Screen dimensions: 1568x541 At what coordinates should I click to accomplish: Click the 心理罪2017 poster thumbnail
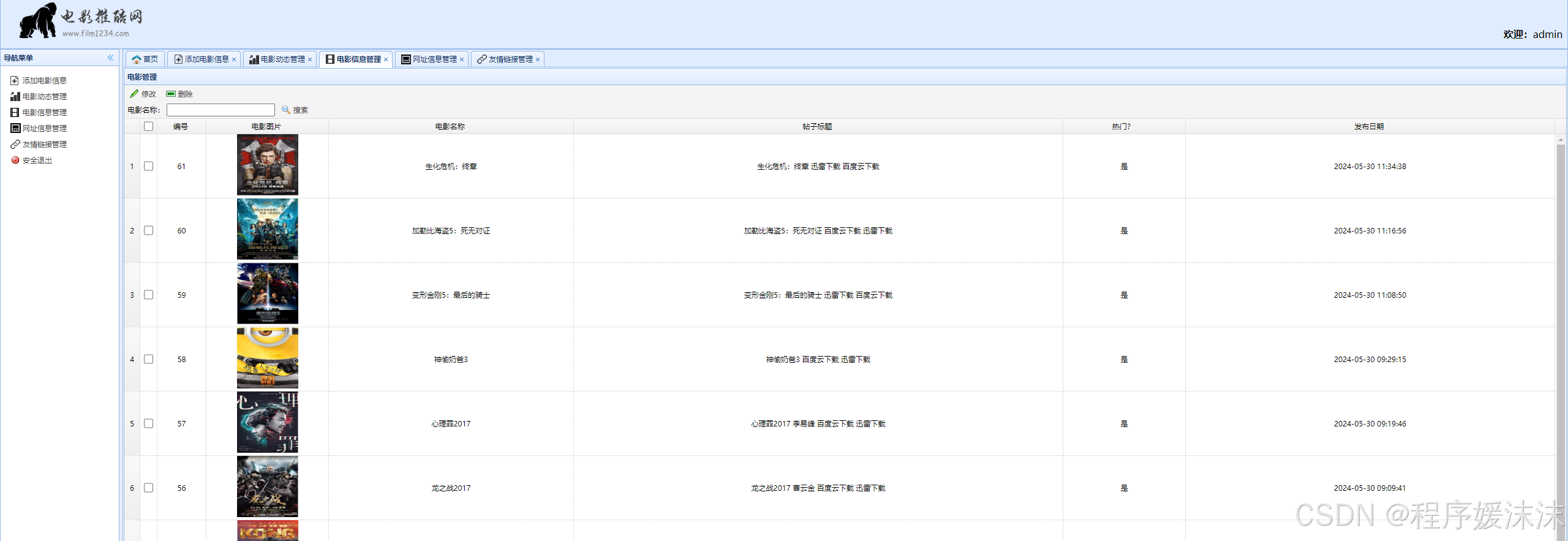(268, 422)
